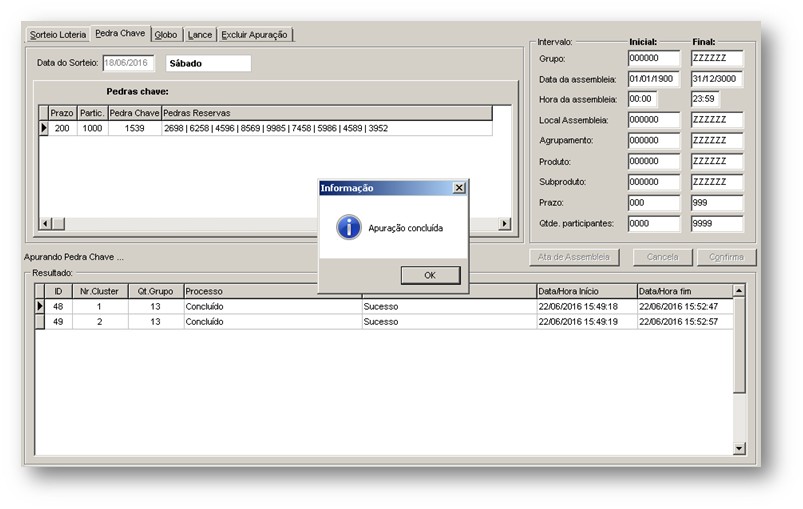Screen dimensions: 803x509
Task: Click the blue information icon in dialog
Action: pyautogui.click(x=349, y=227)
